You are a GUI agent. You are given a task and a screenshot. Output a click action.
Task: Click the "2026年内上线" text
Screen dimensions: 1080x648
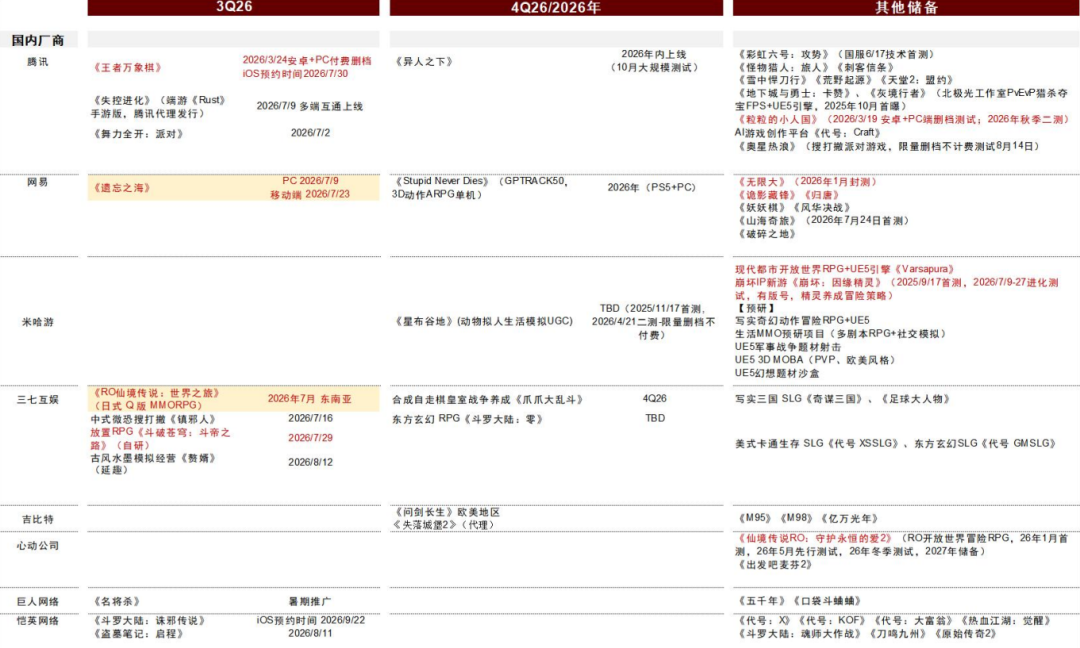point(653,54)
